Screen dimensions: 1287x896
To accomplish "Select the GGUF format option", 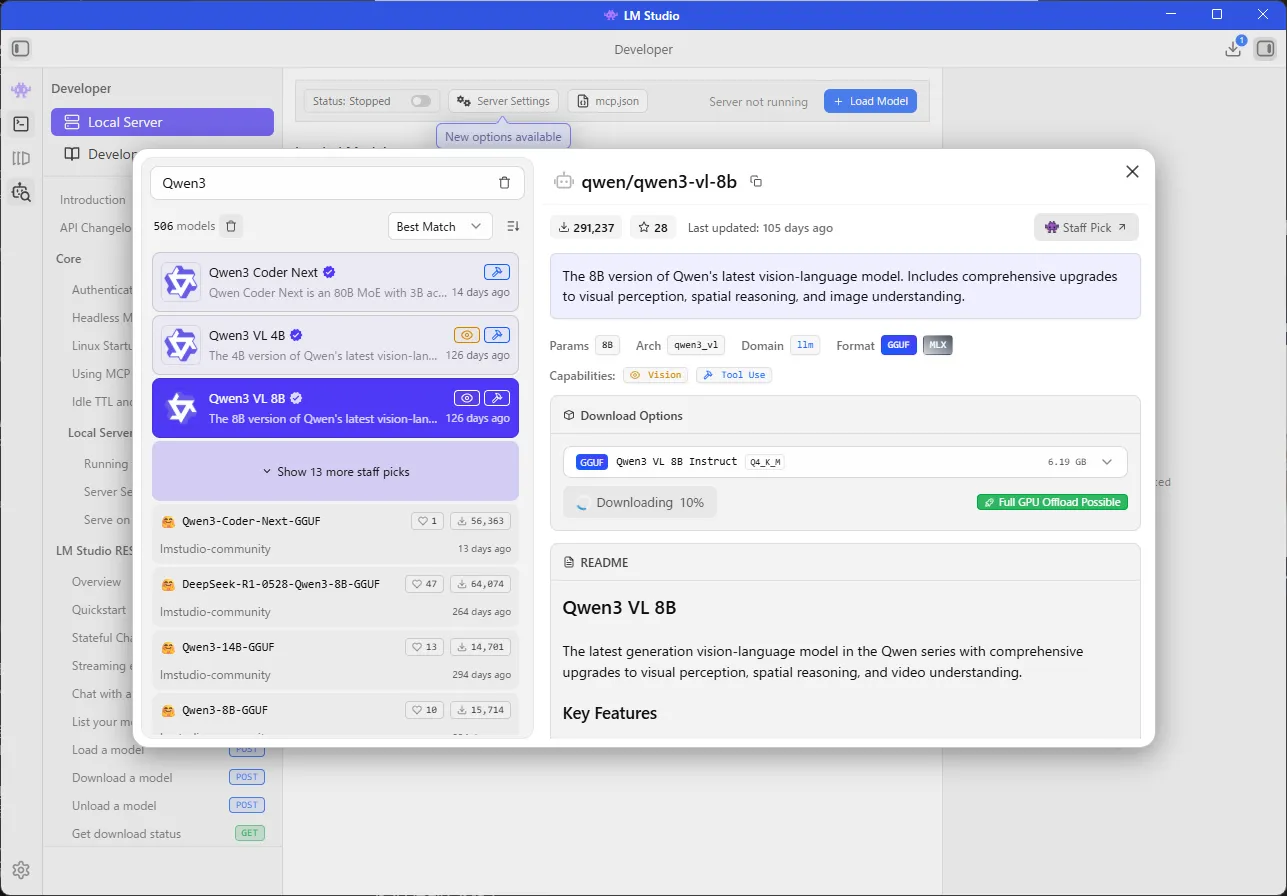I will pos(898,345).
